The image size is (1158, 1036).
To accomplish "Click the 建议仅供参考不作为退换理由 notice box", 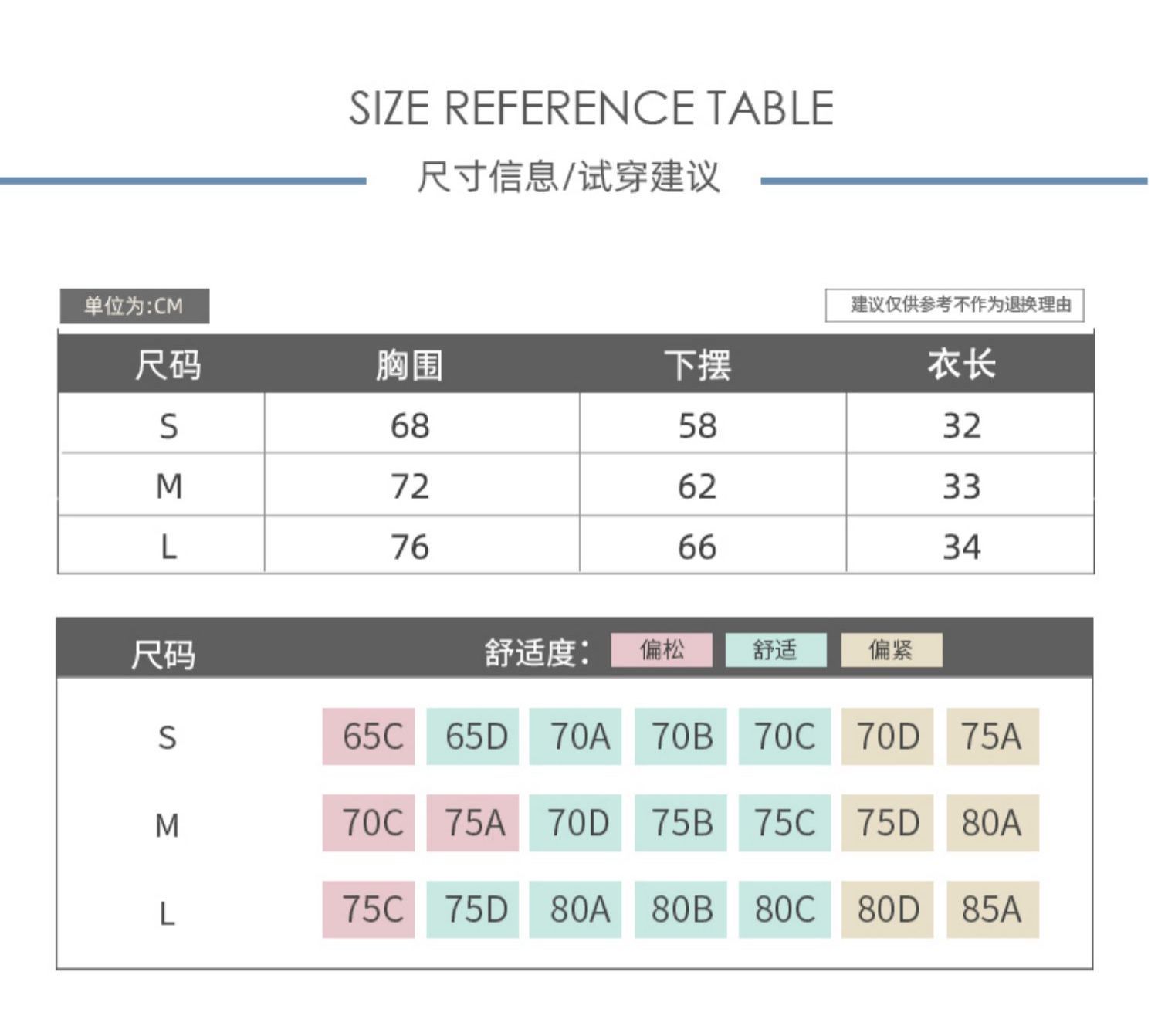I will pos(954,305).
